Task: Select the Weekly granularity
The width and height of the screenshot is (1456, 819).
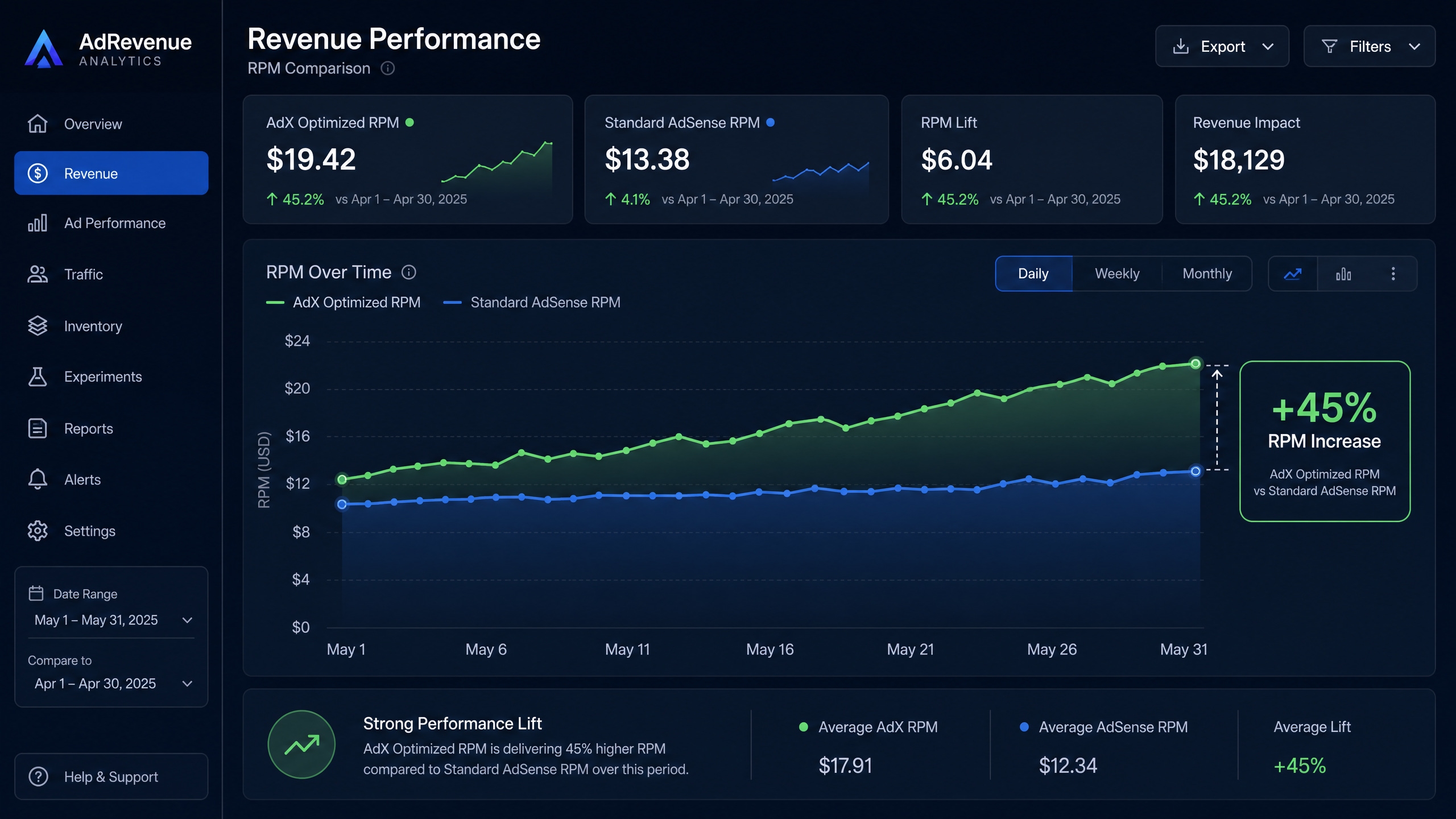Action: click(1117, 274)
